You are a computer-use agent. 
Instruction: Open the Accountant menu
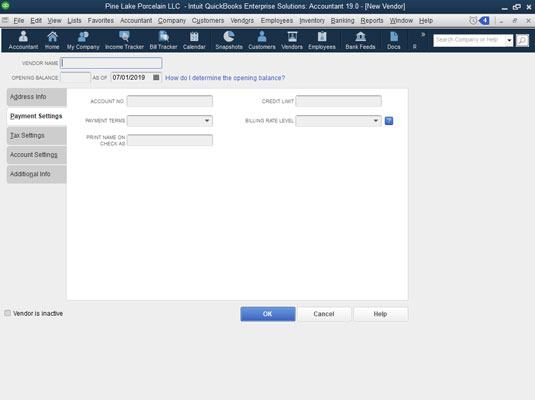136,20
